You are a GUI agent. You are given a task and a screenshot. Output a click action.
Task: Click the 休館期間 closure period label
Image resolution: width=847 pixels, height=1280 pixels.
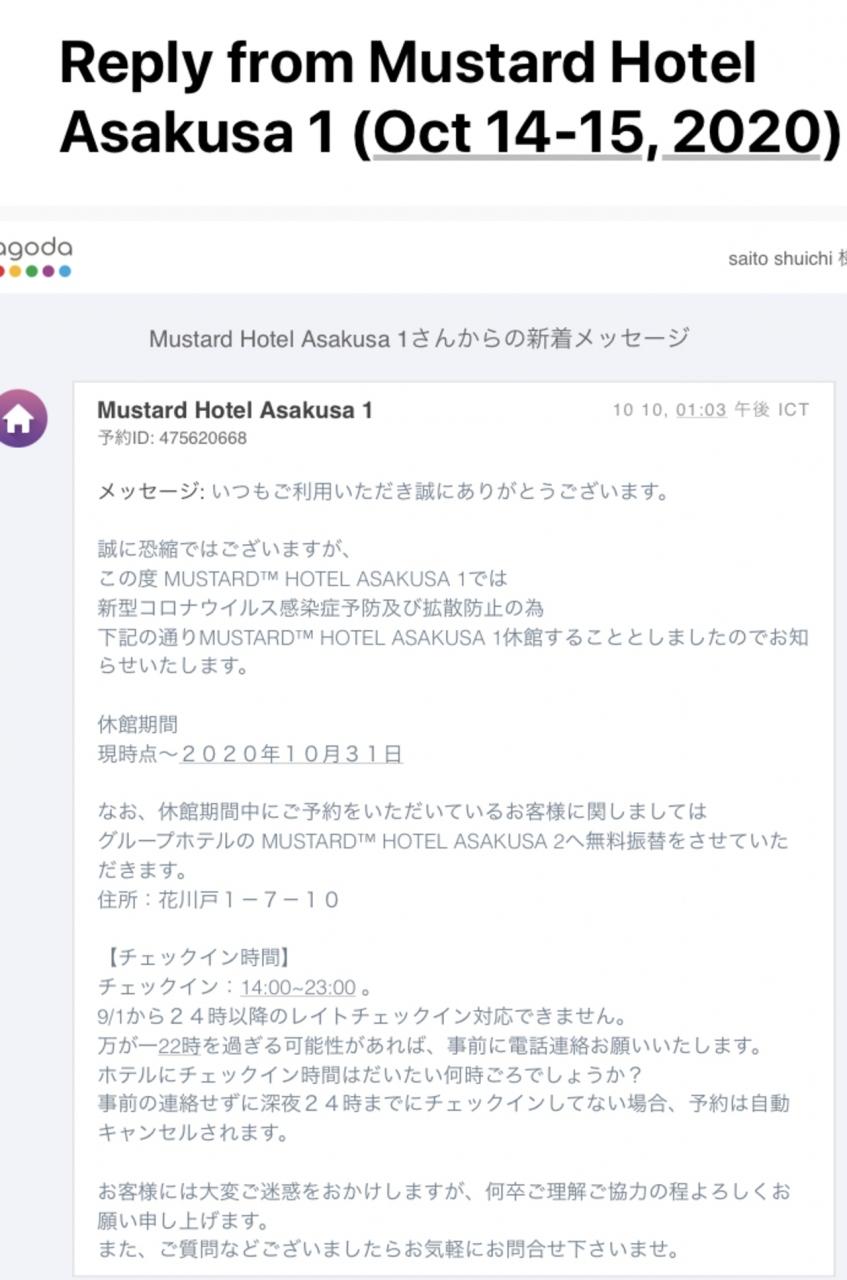(138, 725)
